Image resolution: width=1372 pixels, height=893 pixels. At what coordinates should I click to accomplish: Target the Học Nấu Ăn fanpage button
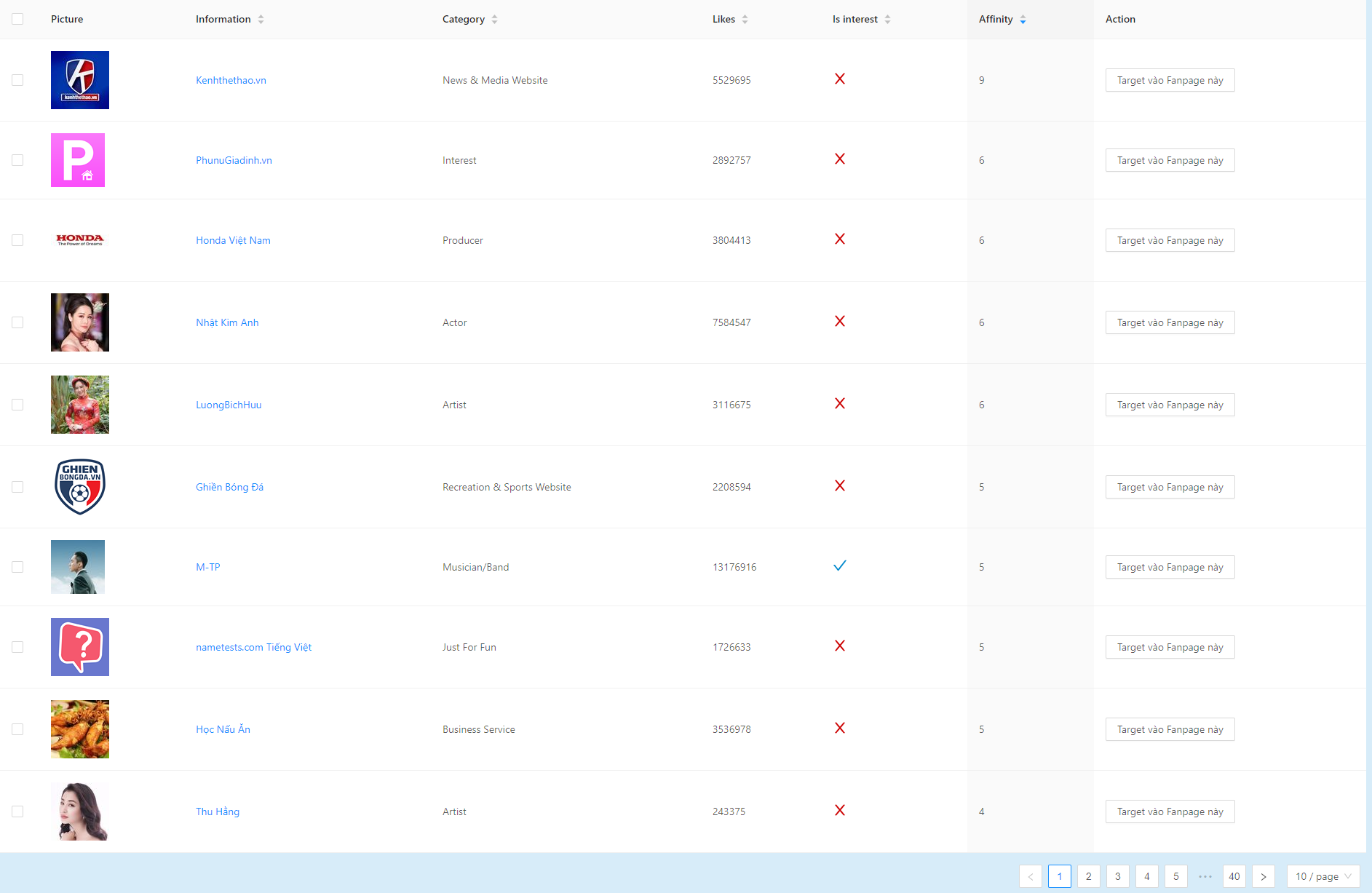point(1170,729)
